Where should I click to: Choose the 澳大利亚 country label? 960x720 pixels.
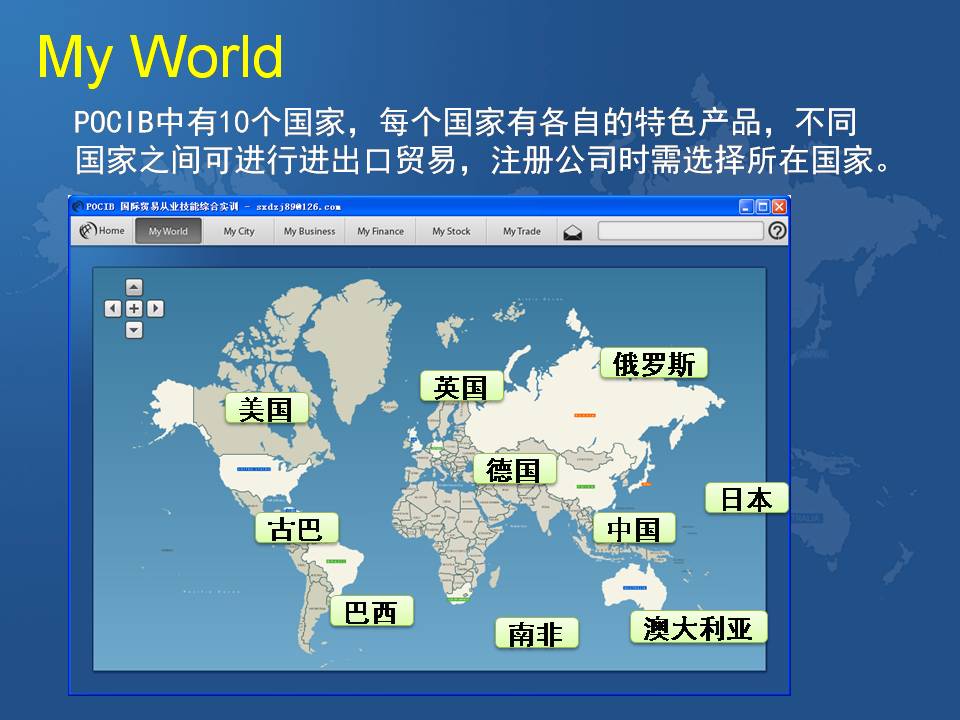698,627
